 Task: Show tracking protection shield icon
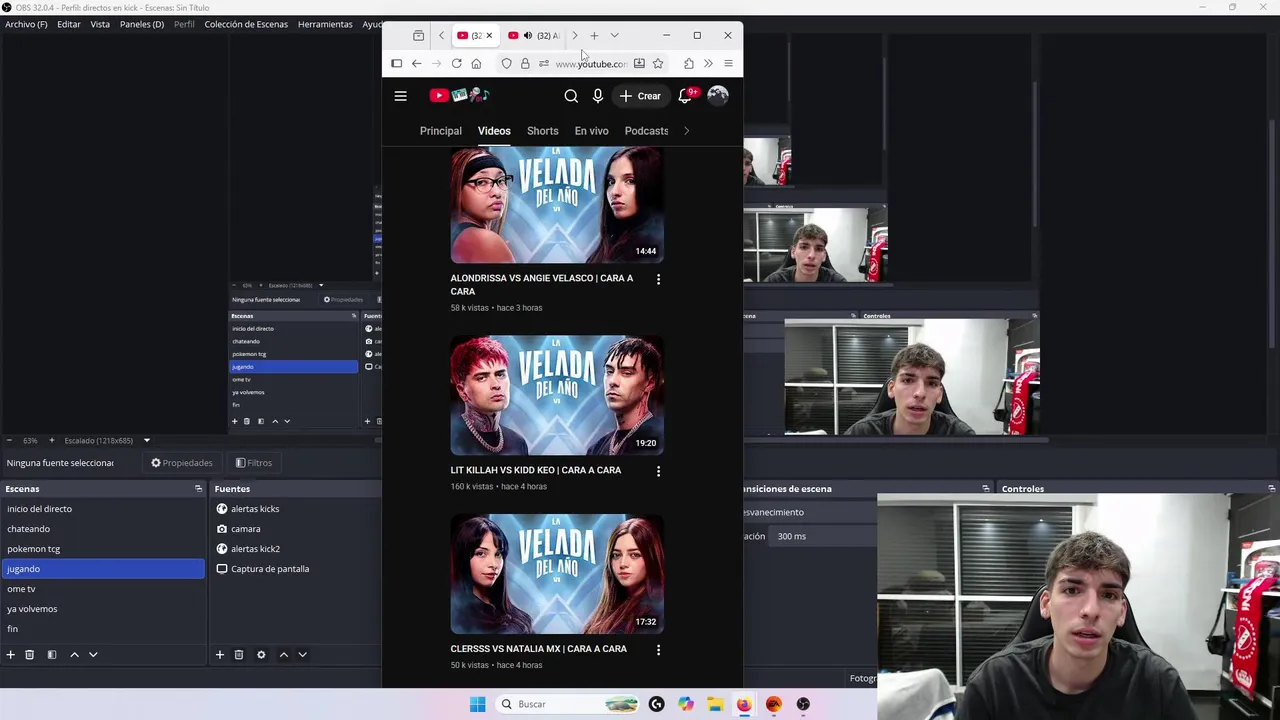click(x=506, y=64)
